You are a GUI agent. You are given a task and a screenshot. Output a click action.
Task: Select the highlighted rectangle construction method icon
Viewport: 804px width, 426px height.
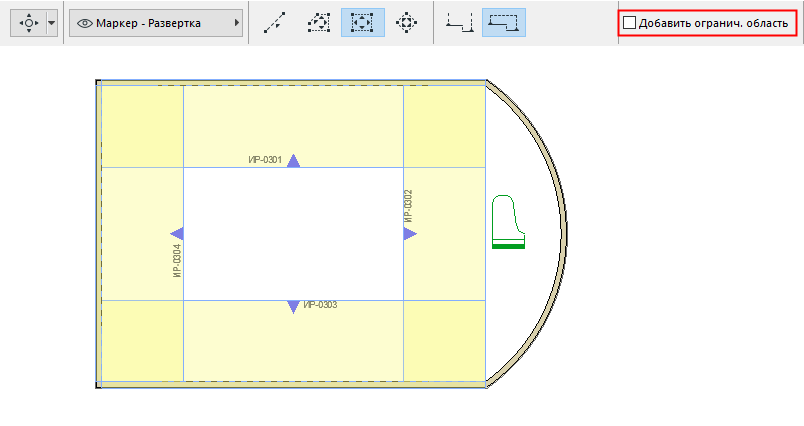[x=363, y=23]
